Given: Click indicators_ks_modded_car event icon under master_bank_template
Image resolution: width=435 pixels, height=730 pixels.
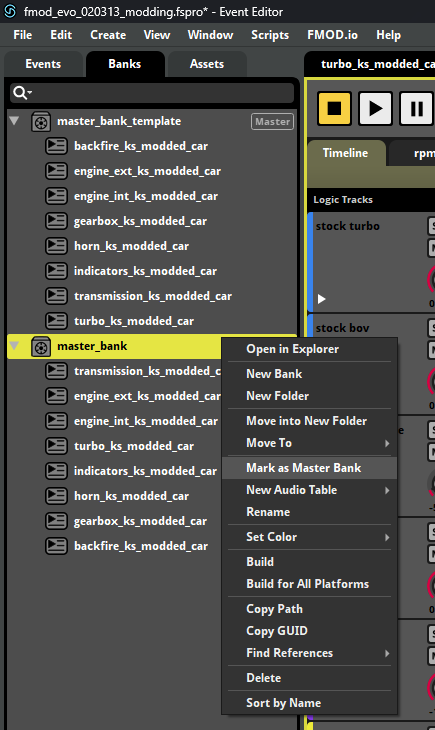Looking at the screenshot, I should tap(56, 271).
